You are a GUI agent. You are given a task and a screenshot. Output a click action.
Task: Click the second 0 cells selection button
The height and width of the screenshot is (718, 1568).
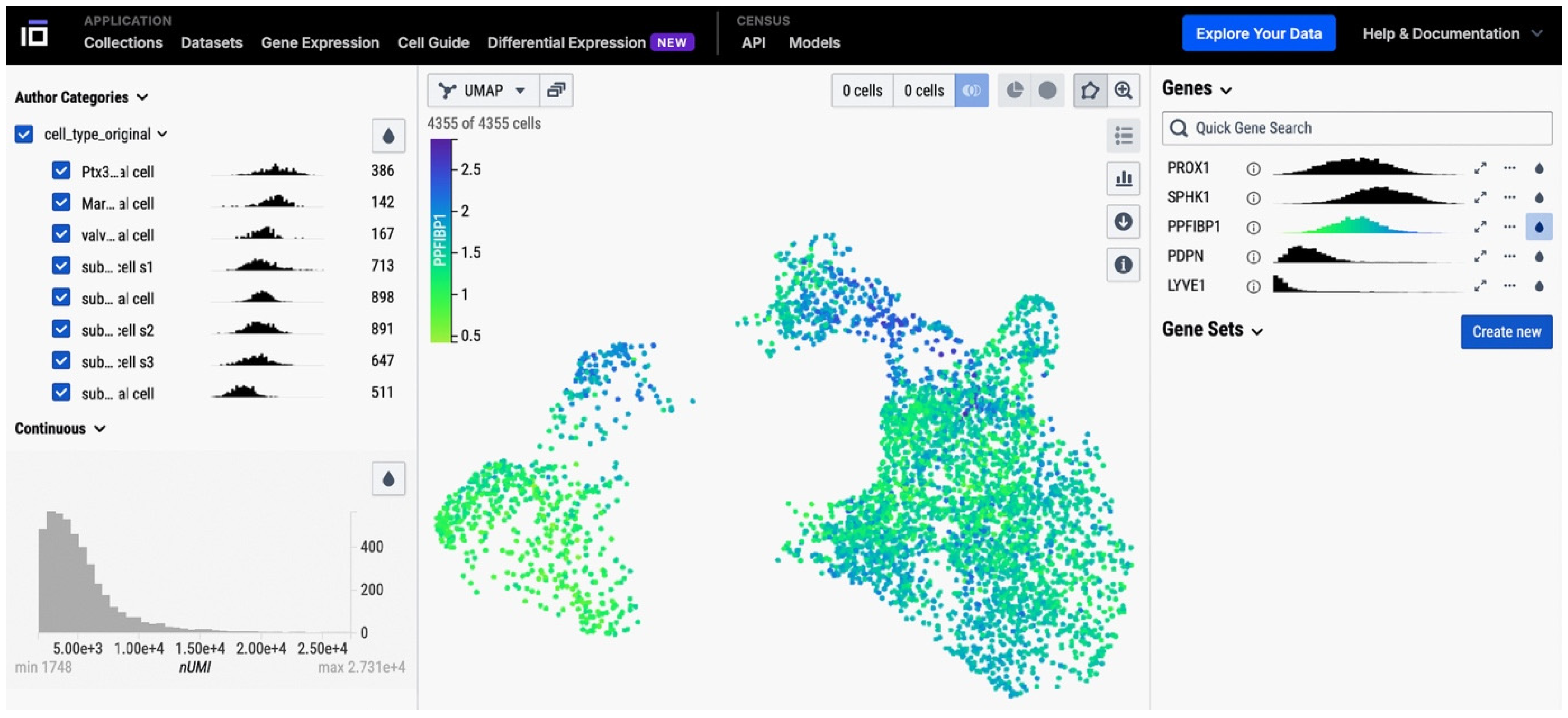coord(923,91)
